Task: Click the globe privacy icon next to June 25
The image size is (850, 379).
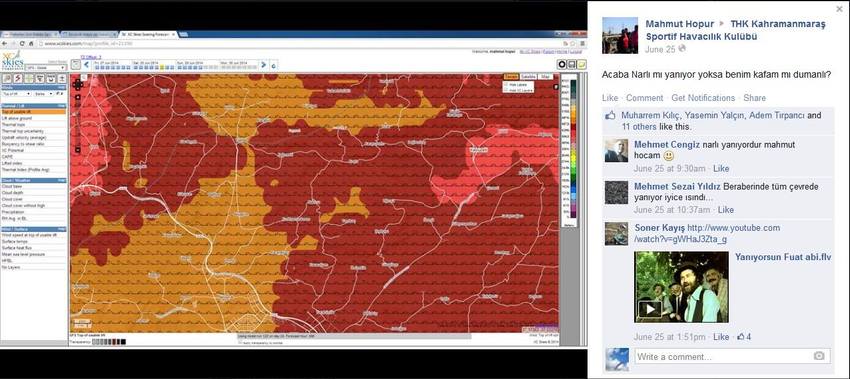Action: coord(681,49)
